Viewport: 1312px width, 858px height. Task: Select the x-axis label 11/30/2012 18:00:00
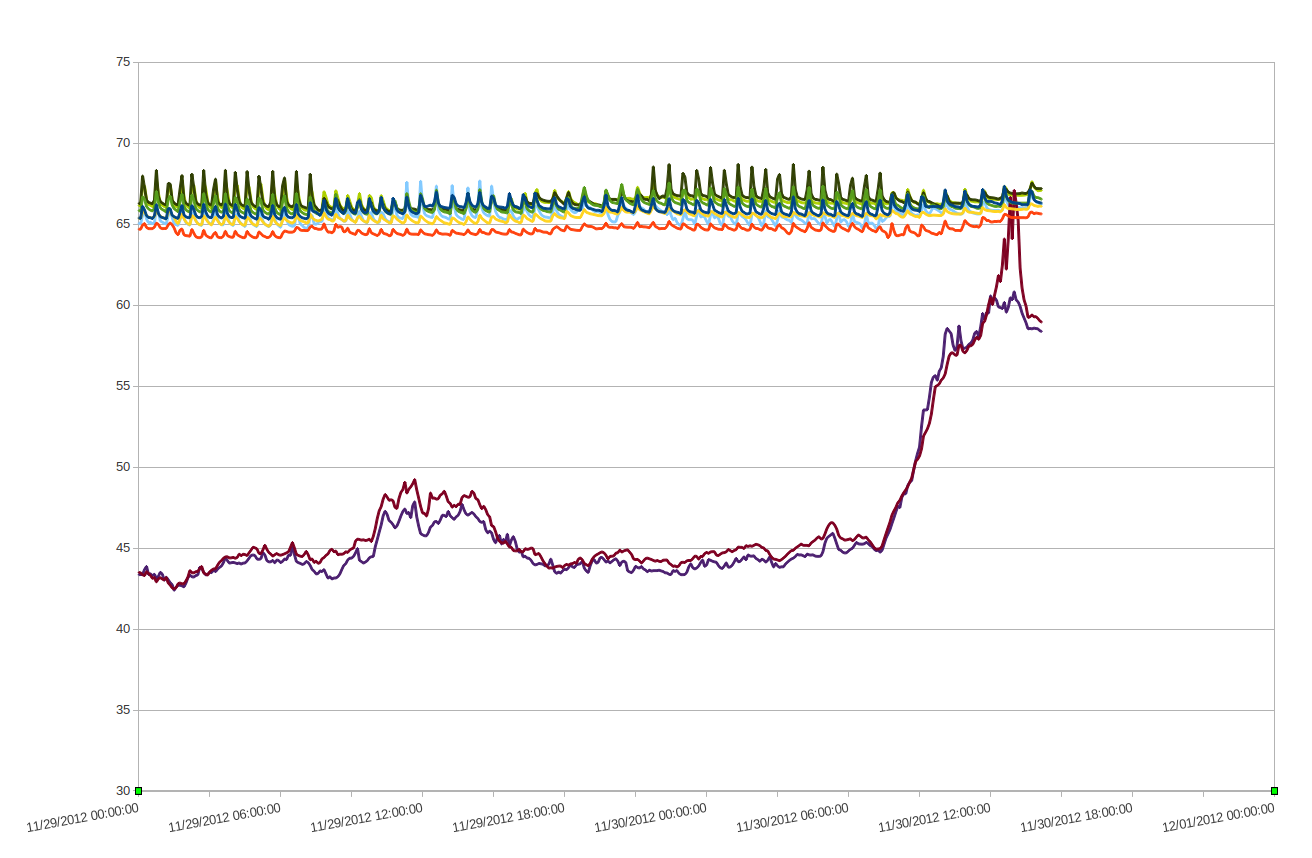click(x=1076, y=818)
